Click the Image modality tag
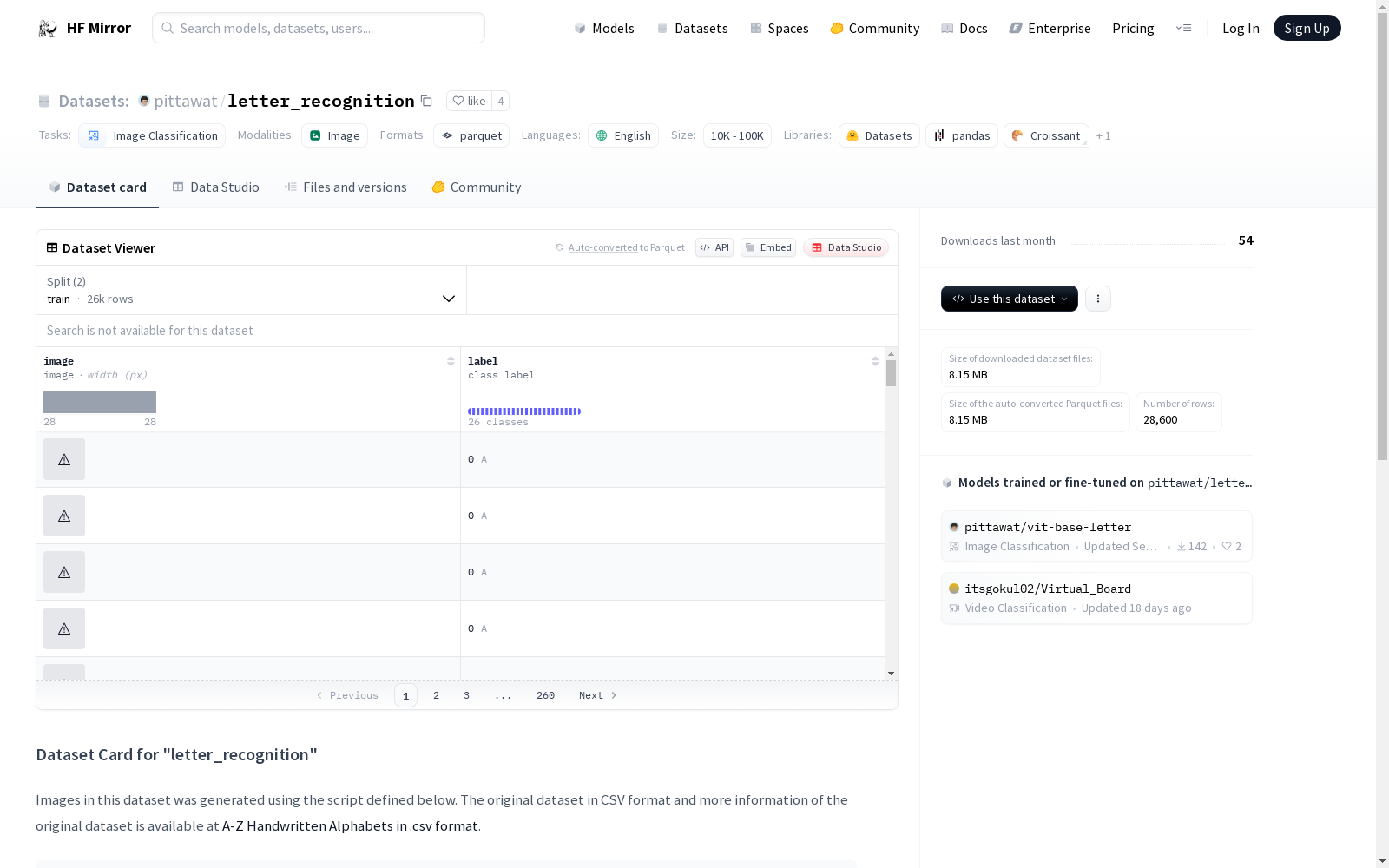Screen dimensions: 1389x868 click(x=334, y=135)
